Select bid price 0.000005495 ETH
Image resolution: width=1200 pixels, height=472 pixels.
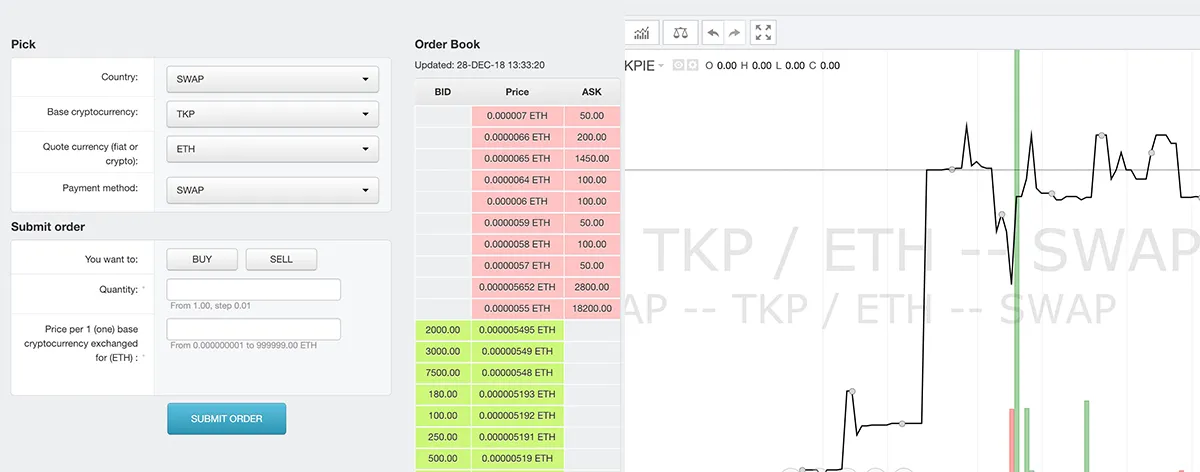coord(517,330)
